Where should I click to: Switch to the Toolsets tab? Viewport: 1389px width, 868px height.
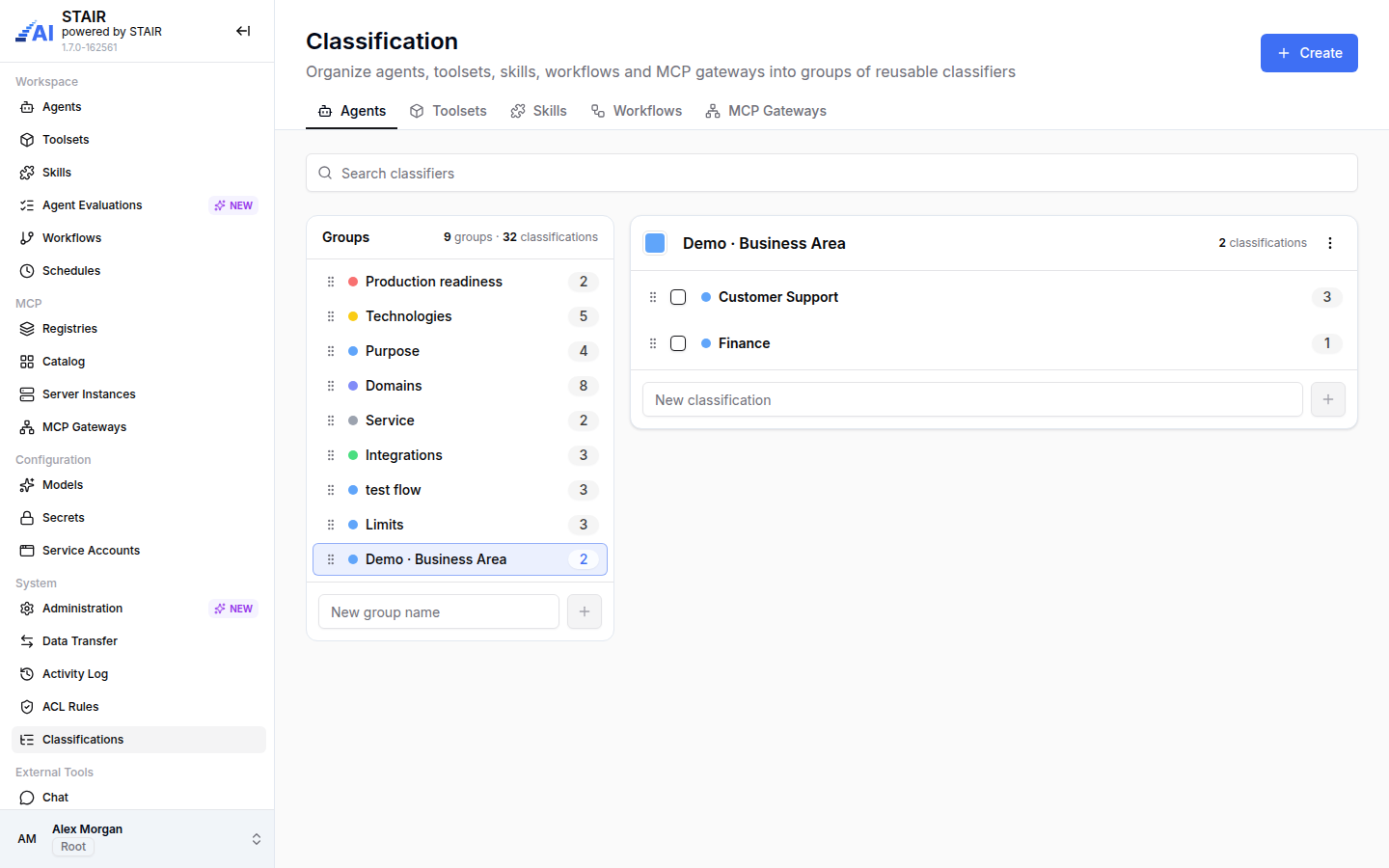449,111
